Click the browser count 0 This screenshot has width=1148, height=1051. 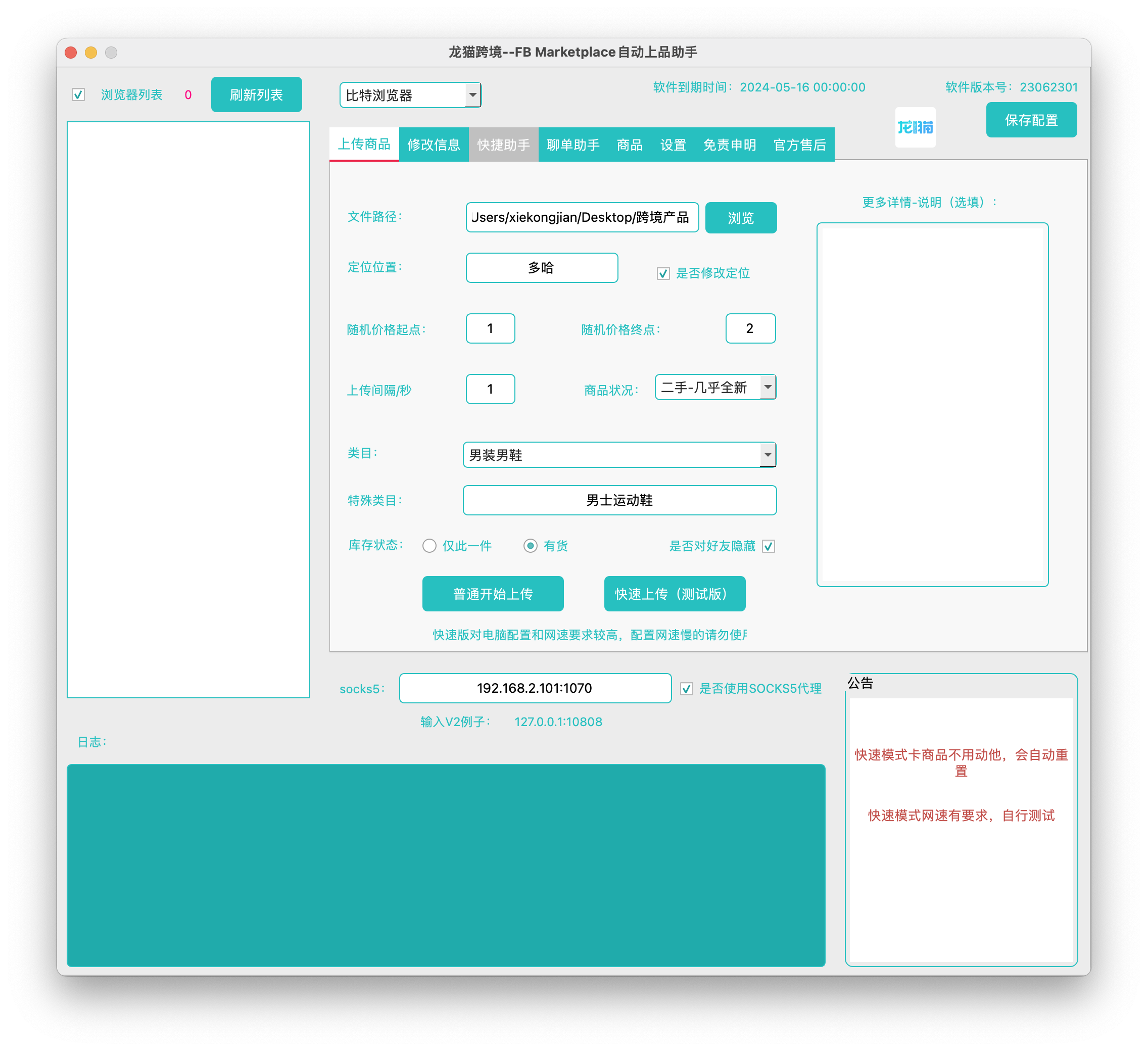point(188,95)
